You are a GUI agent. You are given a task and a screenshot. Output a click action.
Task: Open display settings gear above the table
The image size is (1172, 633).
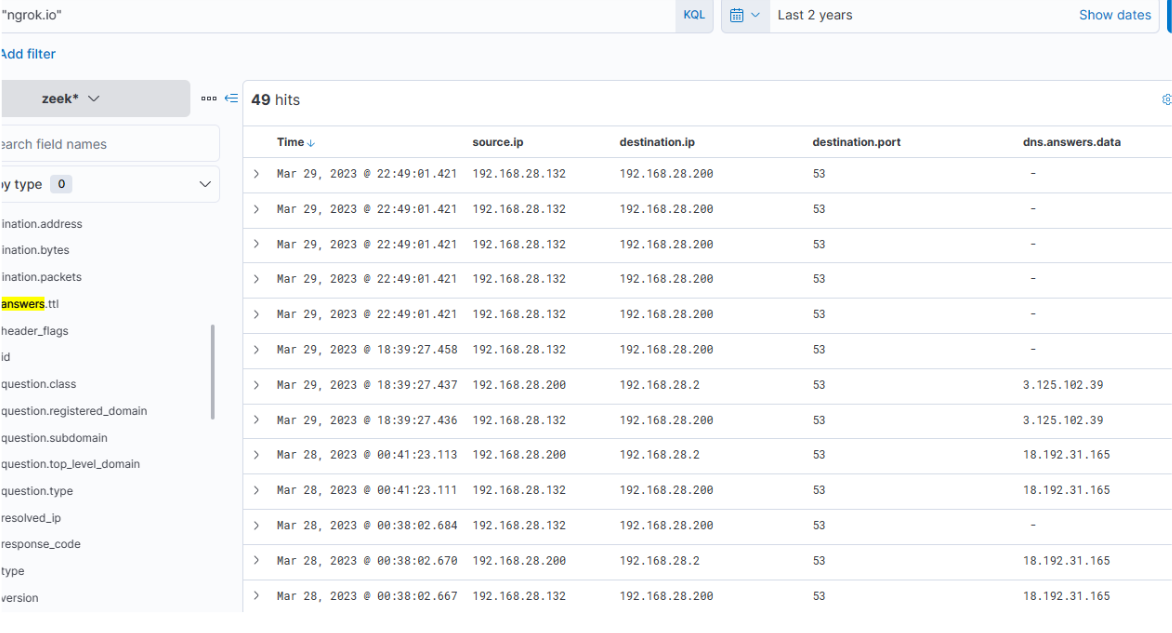pyautogui.click(x=1166, y=100)
